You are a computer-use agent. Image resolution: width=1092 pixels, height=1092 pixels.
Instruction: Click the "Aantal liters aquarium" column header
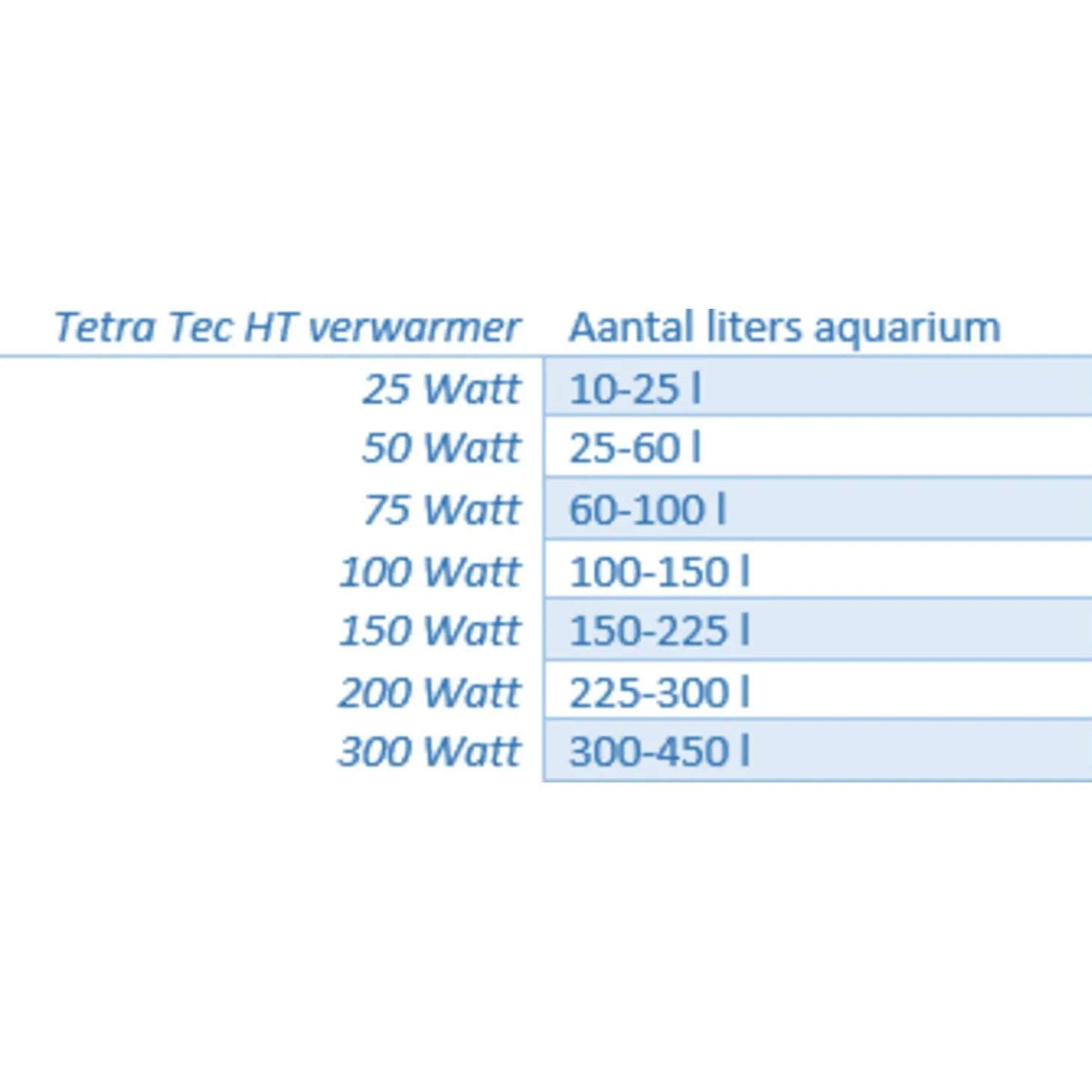[784, 328]
